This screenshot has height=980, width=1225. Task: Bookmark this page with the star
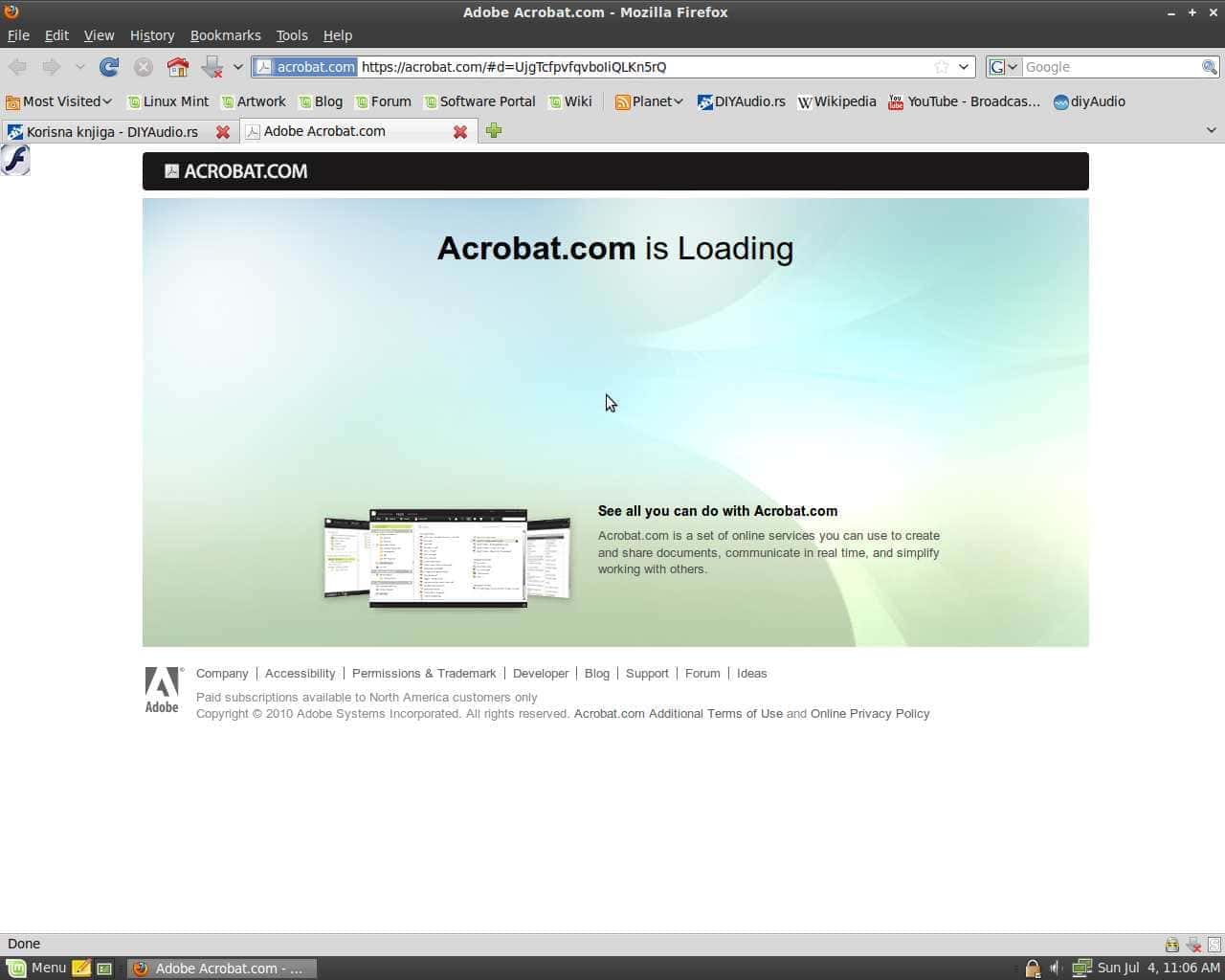tap(942, 67)
